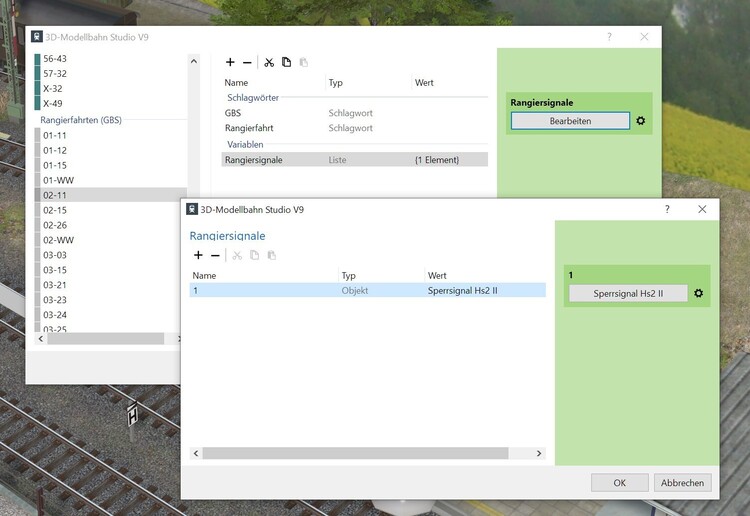Select the GBS Schlagwort row
Image resolution: width=750 pixels, height=516 pixels.
354,113
